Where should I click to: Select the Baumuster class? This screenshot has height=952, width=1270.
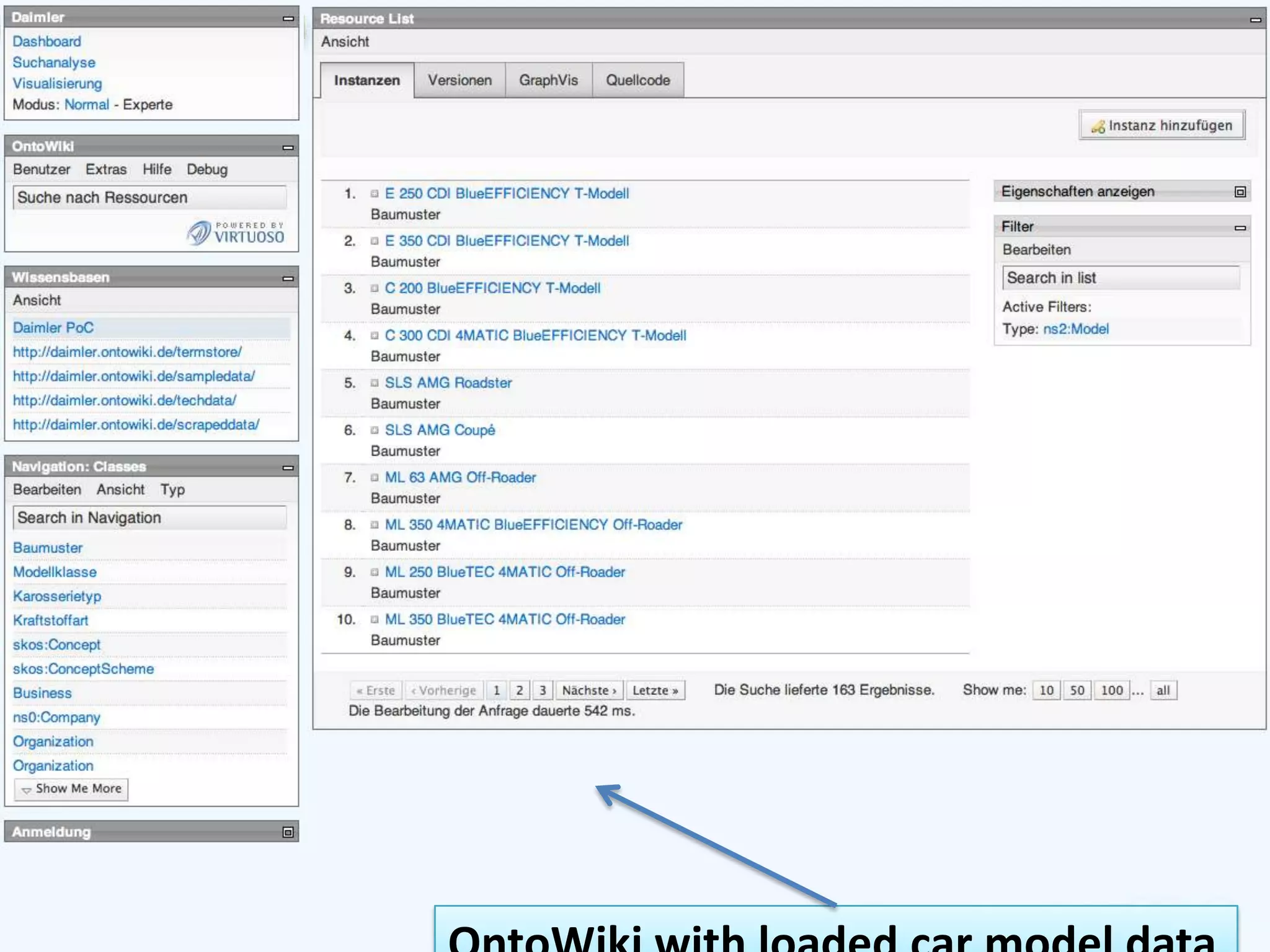coord(48,548)
